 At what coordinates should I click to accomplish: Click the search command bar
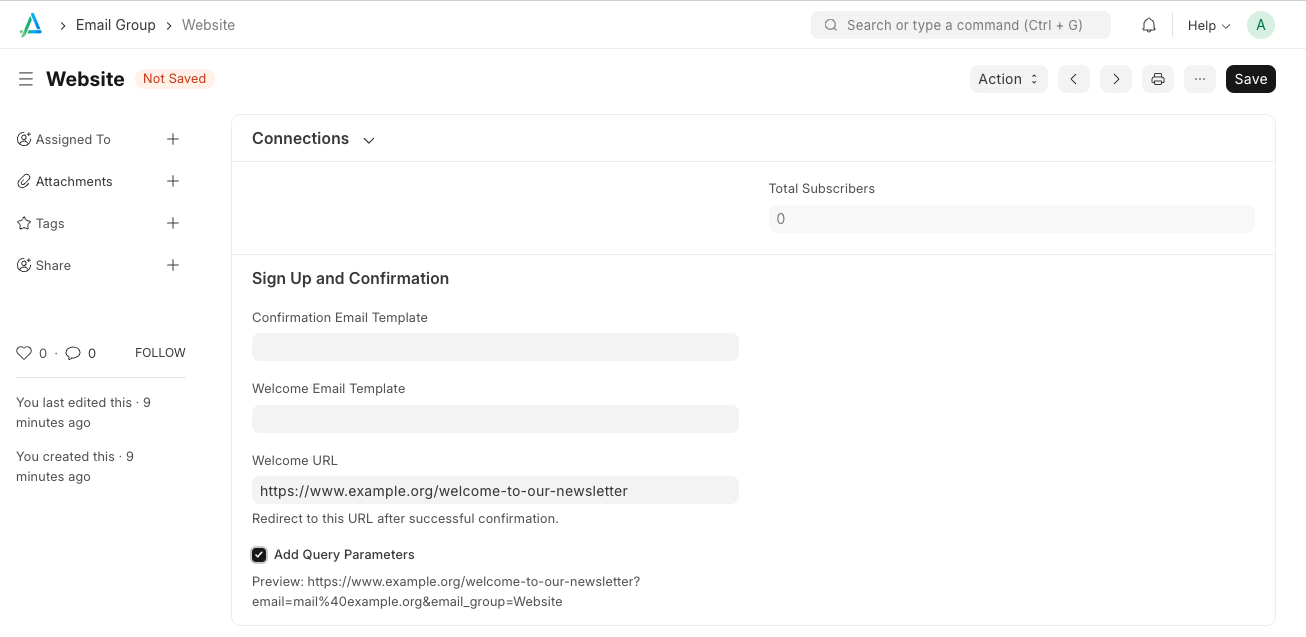tap(960, 25)
